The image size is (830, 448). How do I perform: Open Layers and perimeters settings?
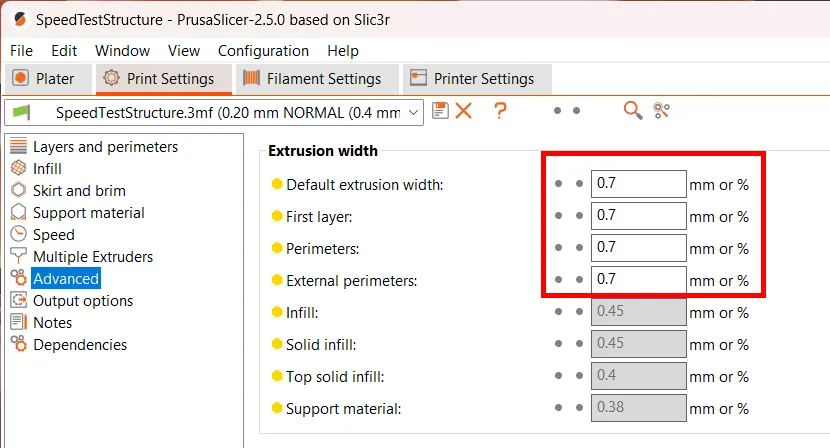tap(105, 147)
